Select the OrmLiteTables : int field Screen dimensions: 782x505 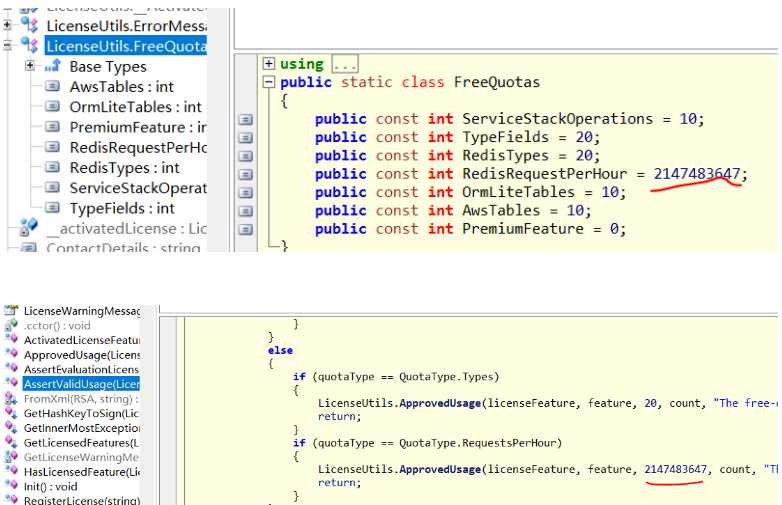pos(135,107)
